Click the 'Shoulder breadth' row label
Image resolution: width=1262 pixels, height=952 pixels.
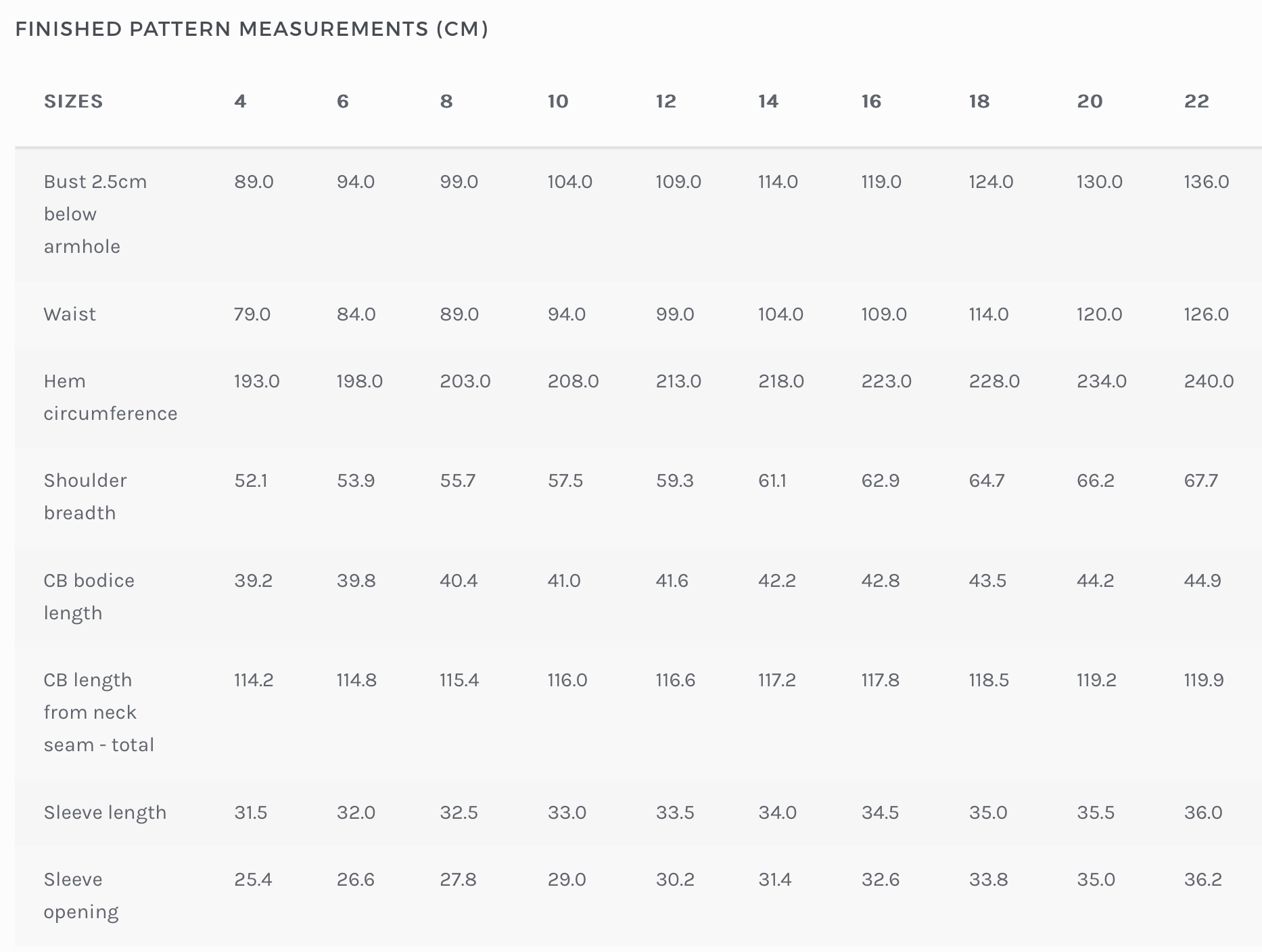coord(85,496)
